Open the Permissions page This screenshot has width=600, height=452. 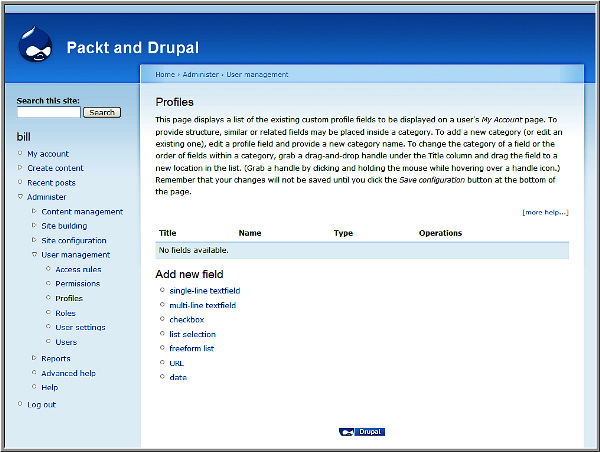pyautogui.click(x=77, y=284)
